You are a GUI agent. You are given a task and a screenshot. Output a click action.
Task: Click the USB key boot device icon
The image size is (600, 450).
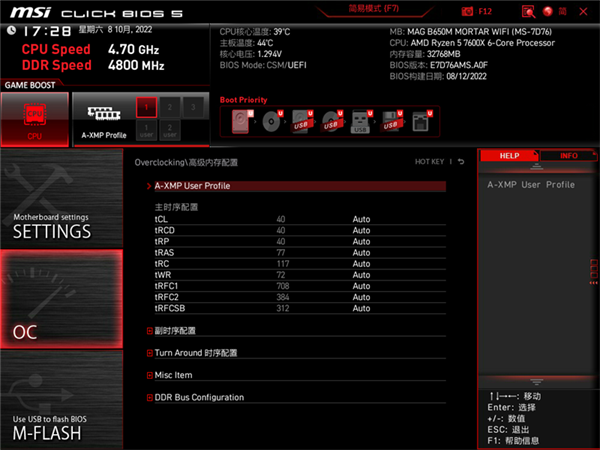[x=361, y=122]
